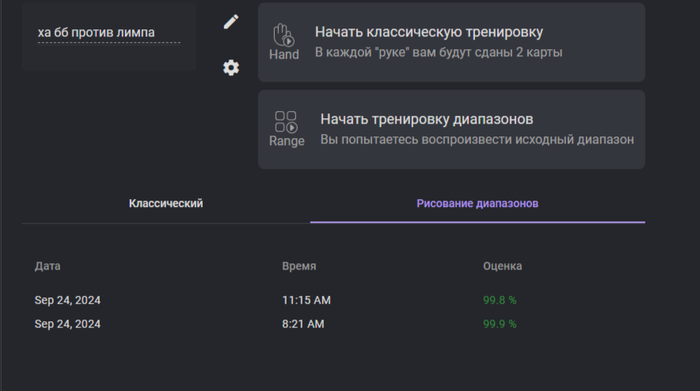
Task: Click the Время column header
Action: click(x=299, y=266)
